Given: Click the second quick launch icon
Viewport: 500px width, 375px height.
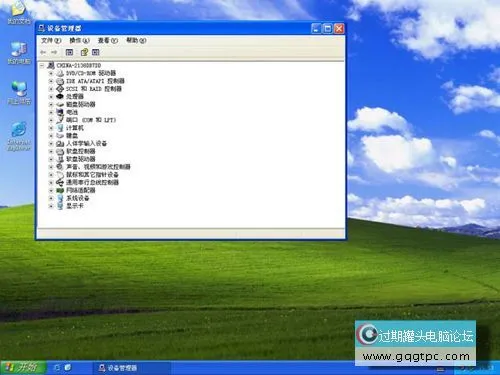Looking at the screenshot, I should [x=68, y=368].
